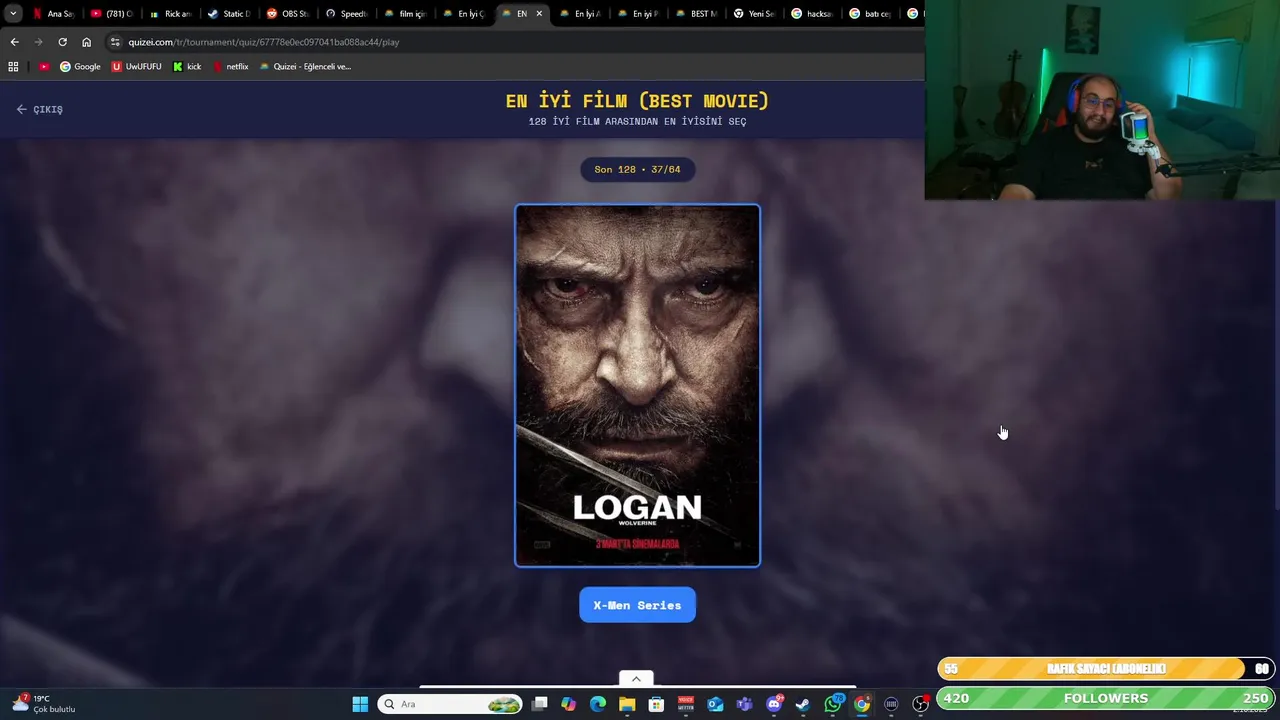Switch to the 'Yeni Se' tab
This screenshot has width=1280, height=720.
coord(753,14)
